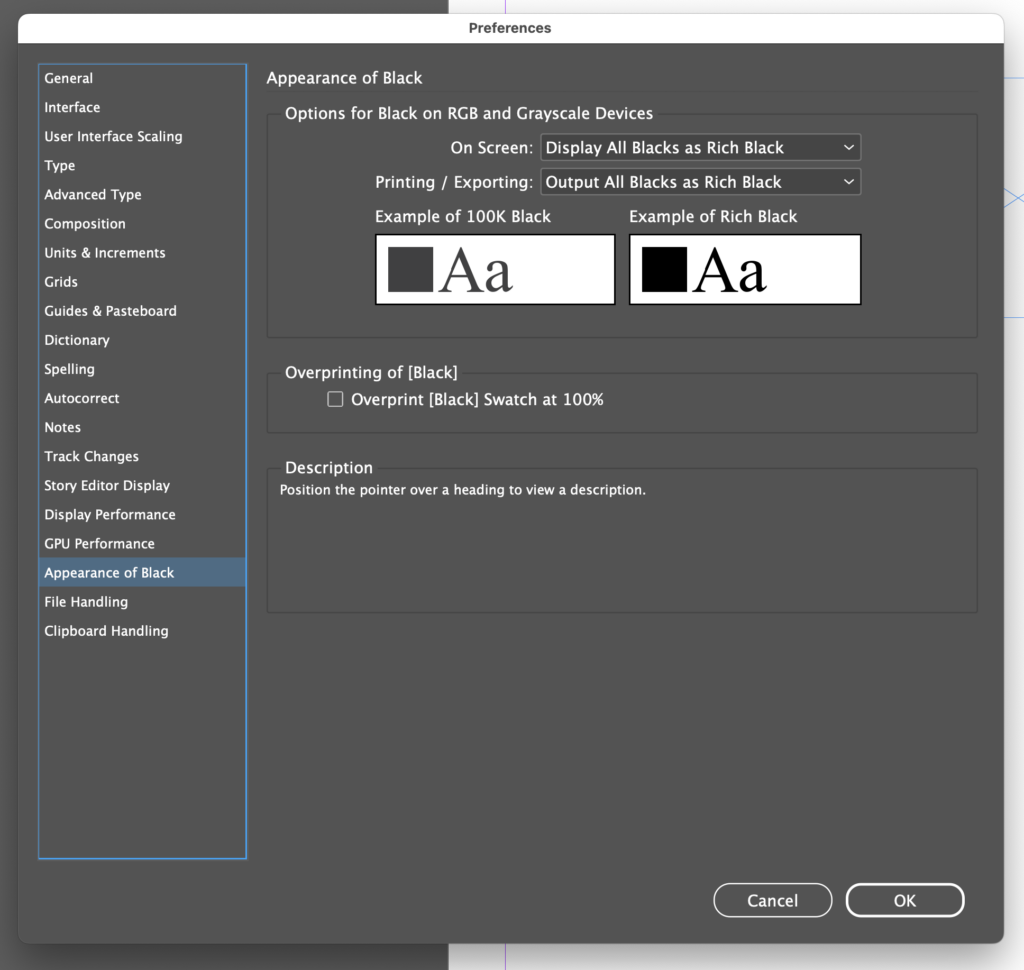
Task: Switch to the Dictionary section
Action: pos(77,339)
